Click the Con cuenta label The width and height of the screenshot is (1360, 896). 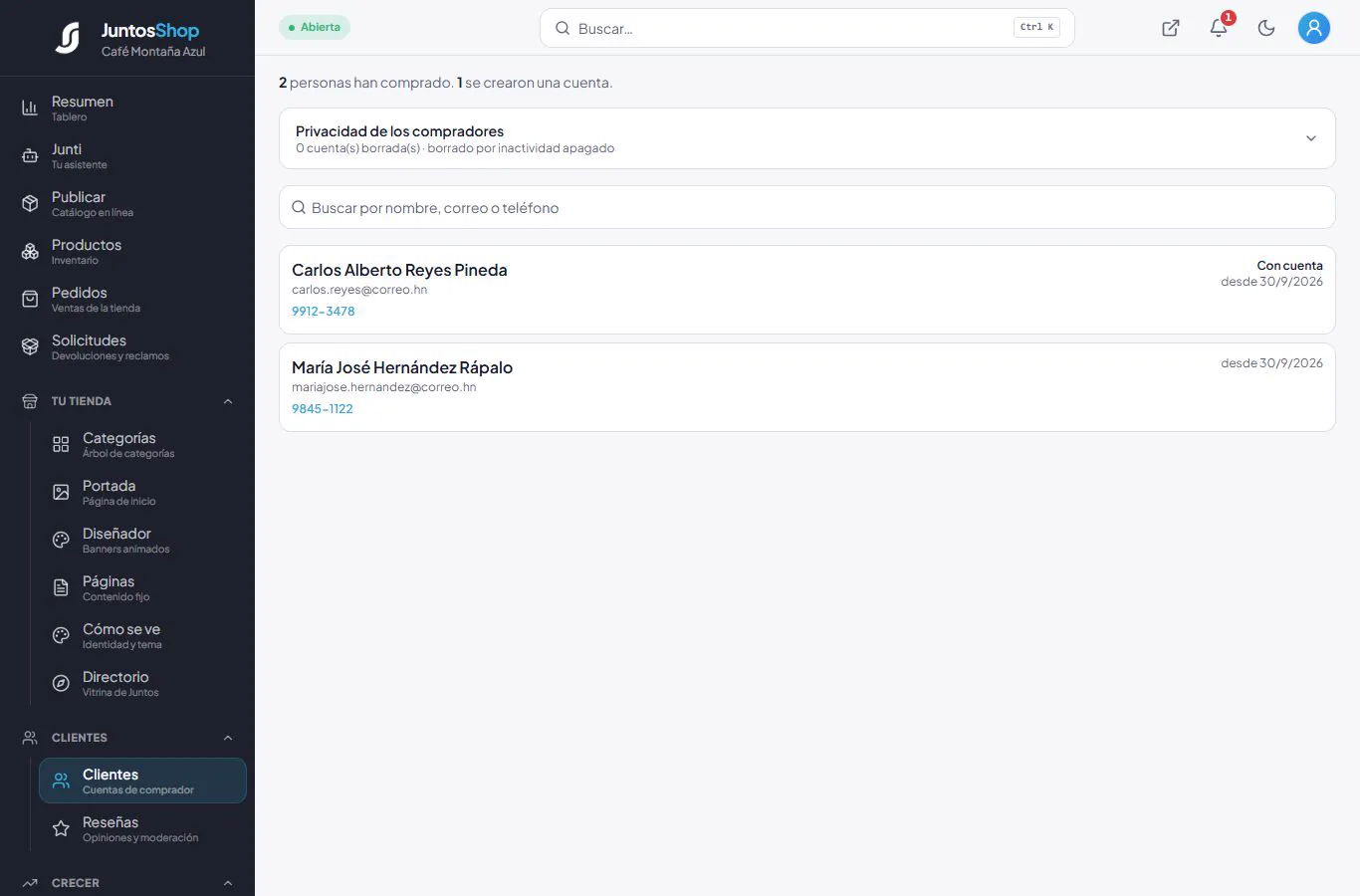coord(1289,266)
